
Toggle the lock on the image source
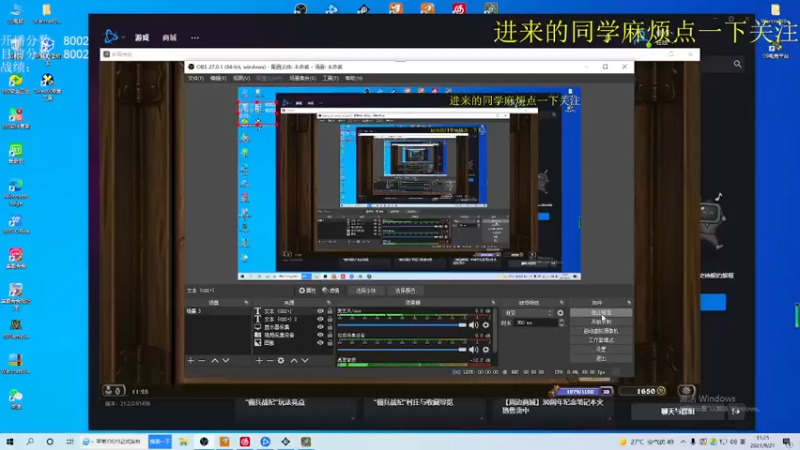click(x=330, y=343)
